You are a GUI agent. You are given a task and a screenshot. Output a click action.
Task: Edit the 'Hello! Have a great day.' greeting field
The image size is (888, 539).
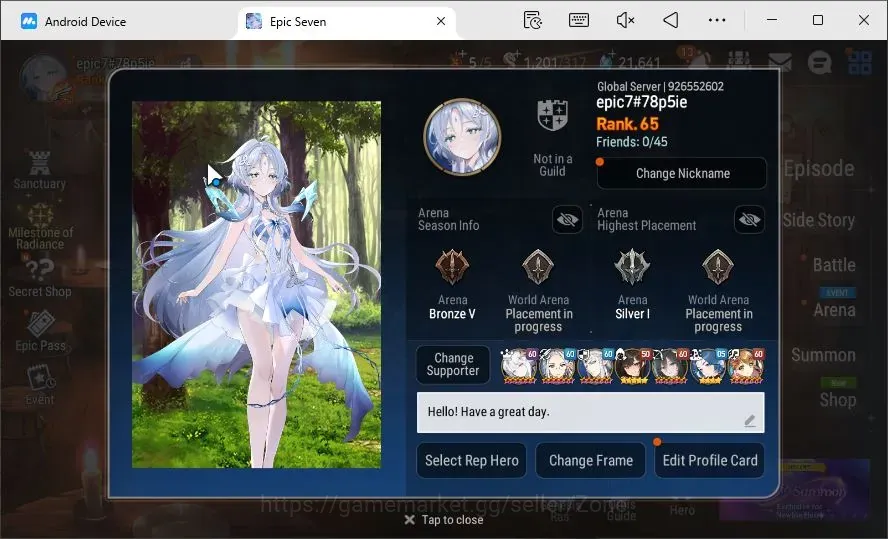(x=590, y=412)
